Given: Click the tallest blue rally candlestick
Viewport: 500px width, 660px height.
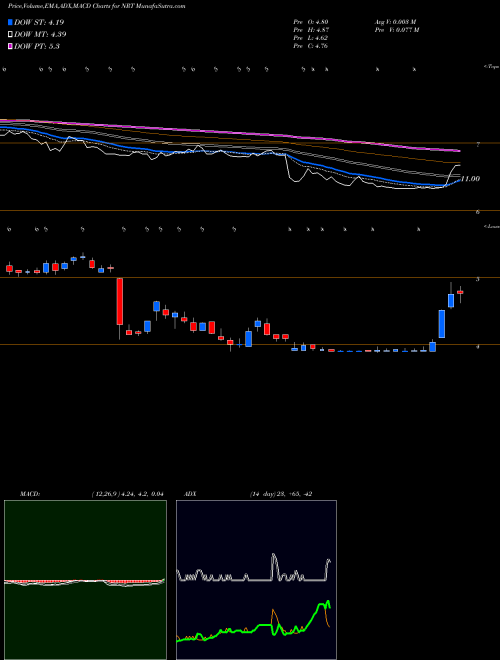Looking at the screenshot, I should (x=442, y=324).
